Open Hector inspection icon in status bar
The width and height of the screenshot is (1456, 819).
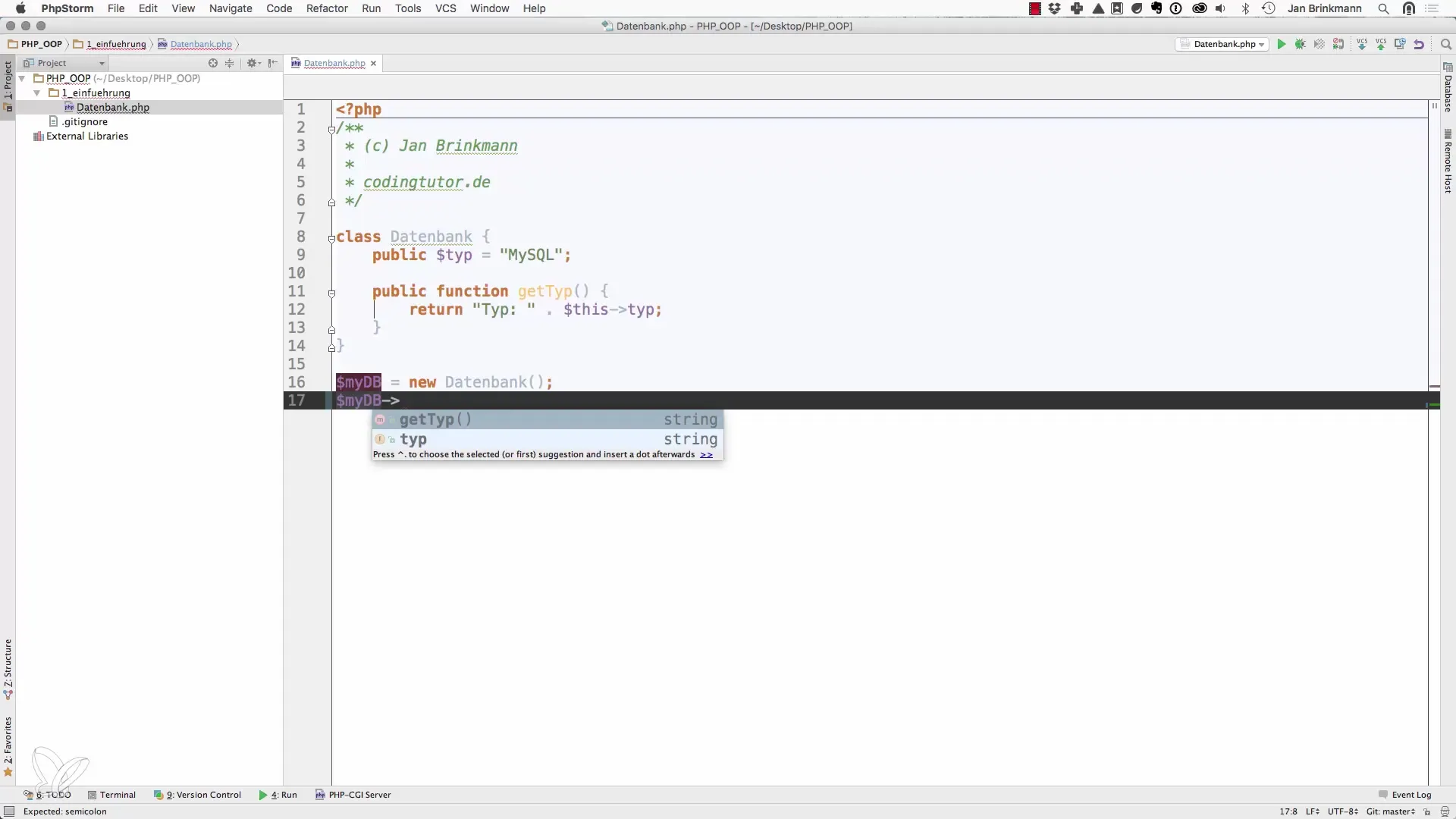1445,811
